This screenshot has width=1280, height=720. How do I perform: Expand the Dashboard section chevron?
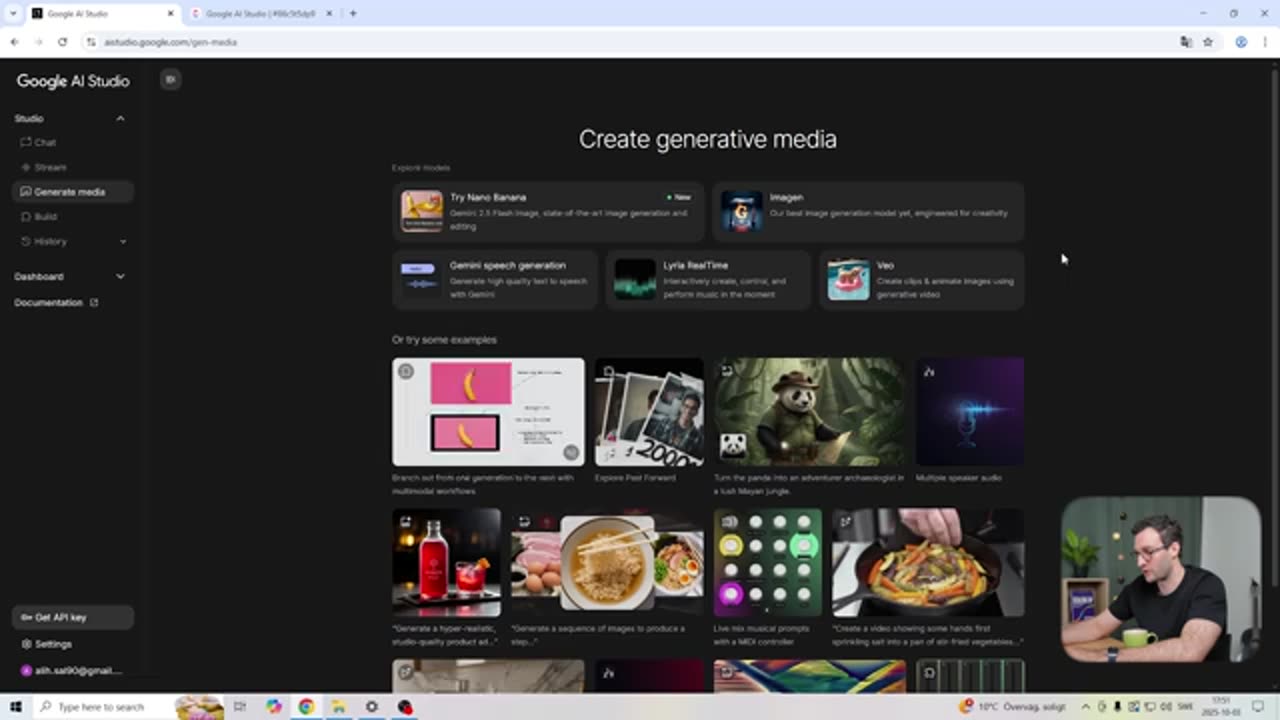pos(120,276)
